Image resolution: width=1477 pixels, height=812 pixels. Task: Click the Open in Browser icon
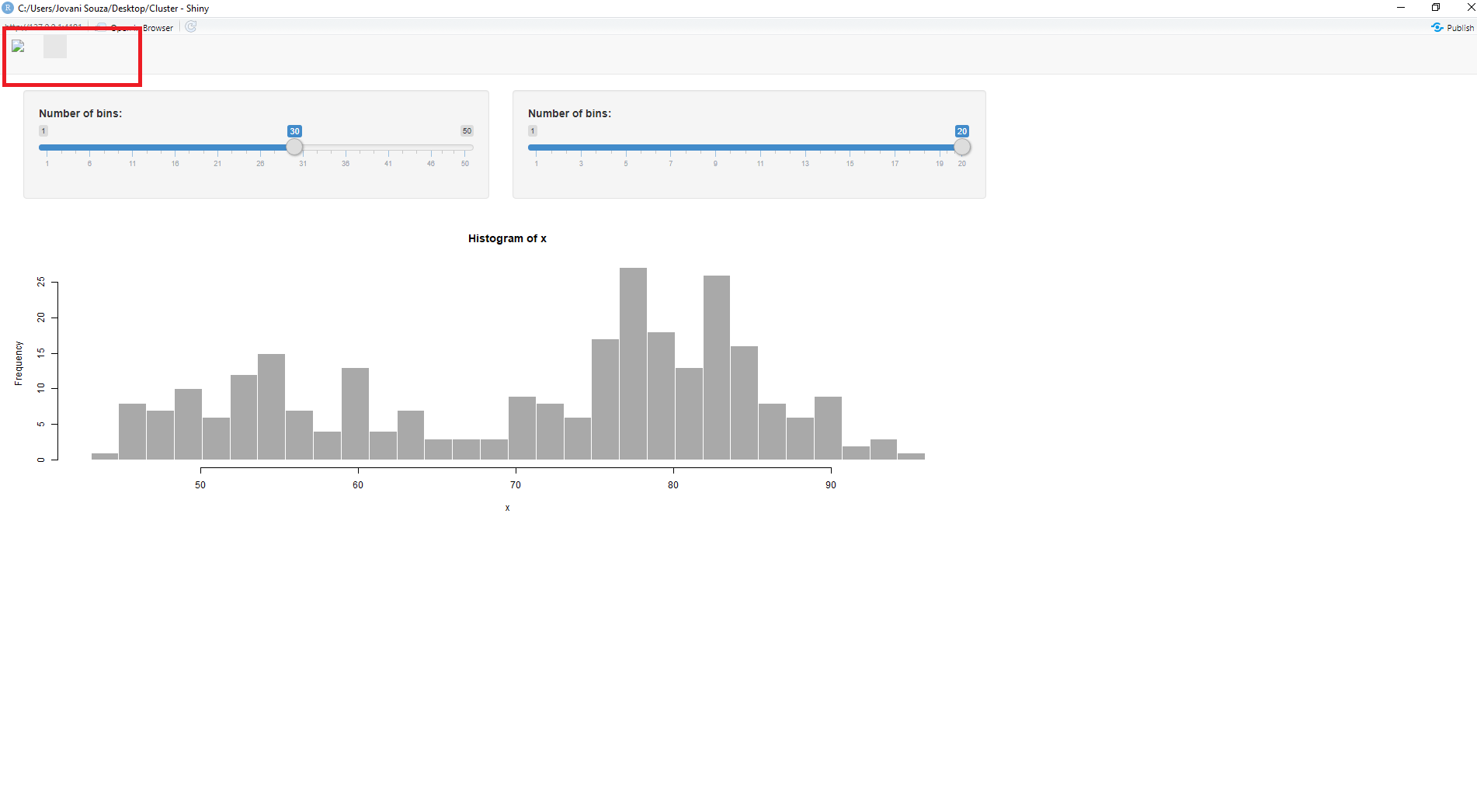[101, 27]
